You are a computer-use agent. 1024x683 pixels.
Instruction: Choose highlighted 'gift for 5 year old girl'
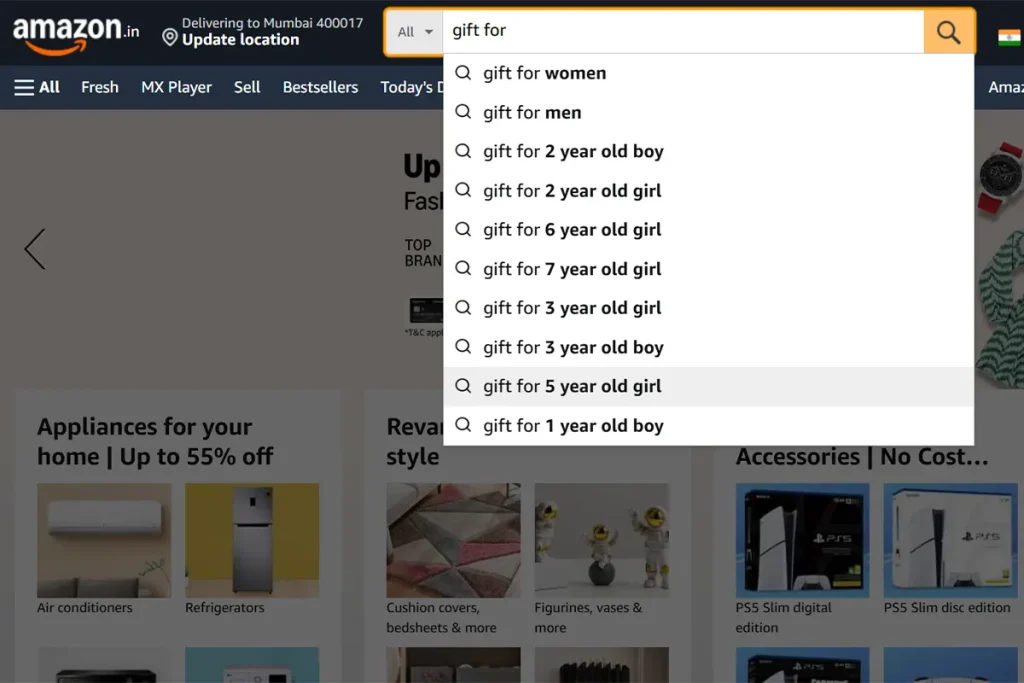[709, 387]
